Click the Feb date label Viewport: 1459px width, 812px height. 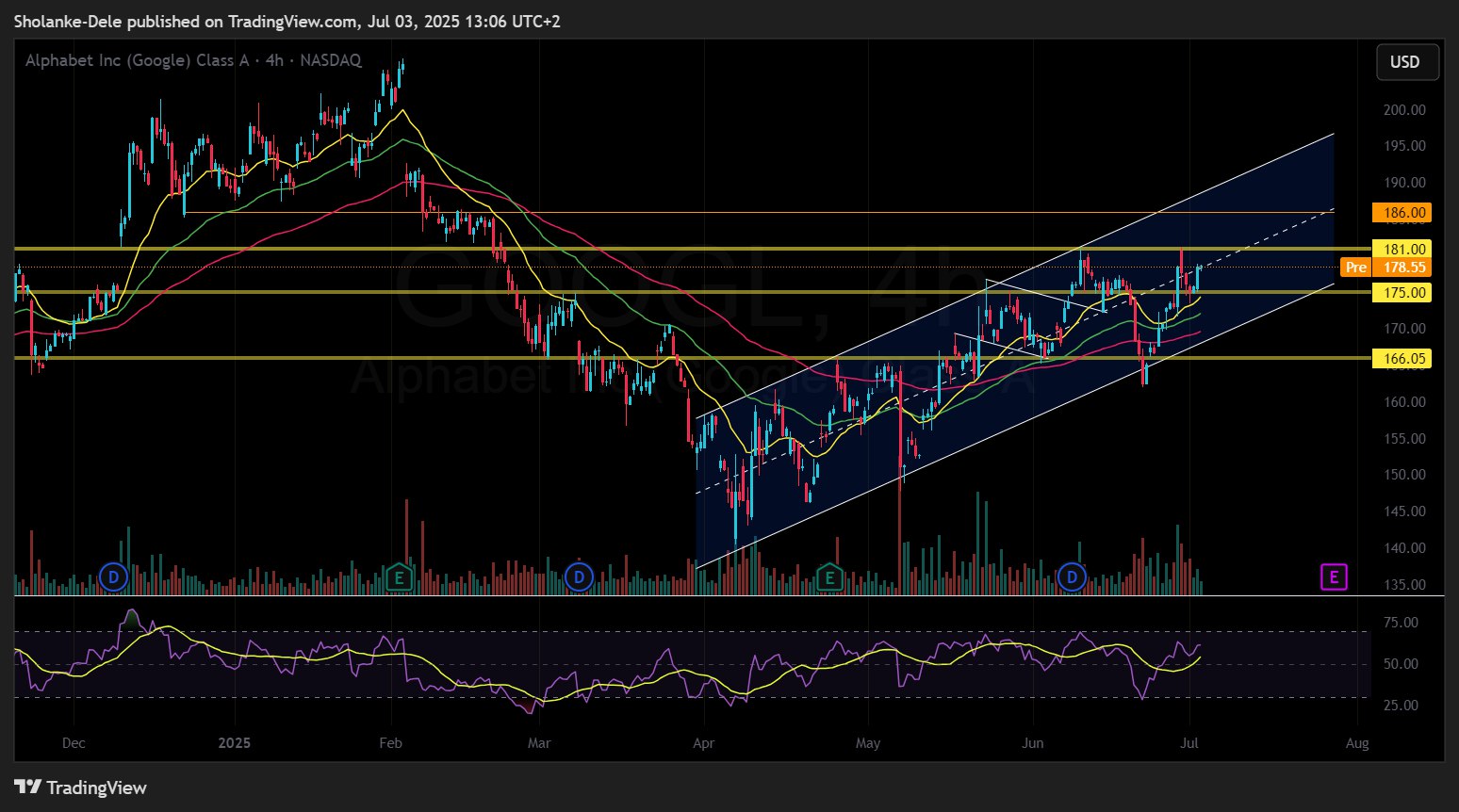tap(390, 743)
